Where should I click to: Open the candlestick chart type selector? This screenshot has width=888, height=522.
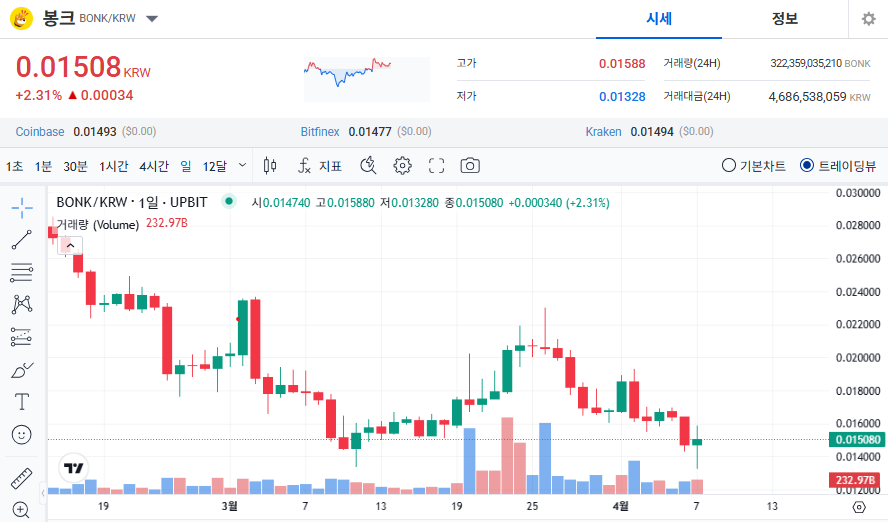coord(270,165)
